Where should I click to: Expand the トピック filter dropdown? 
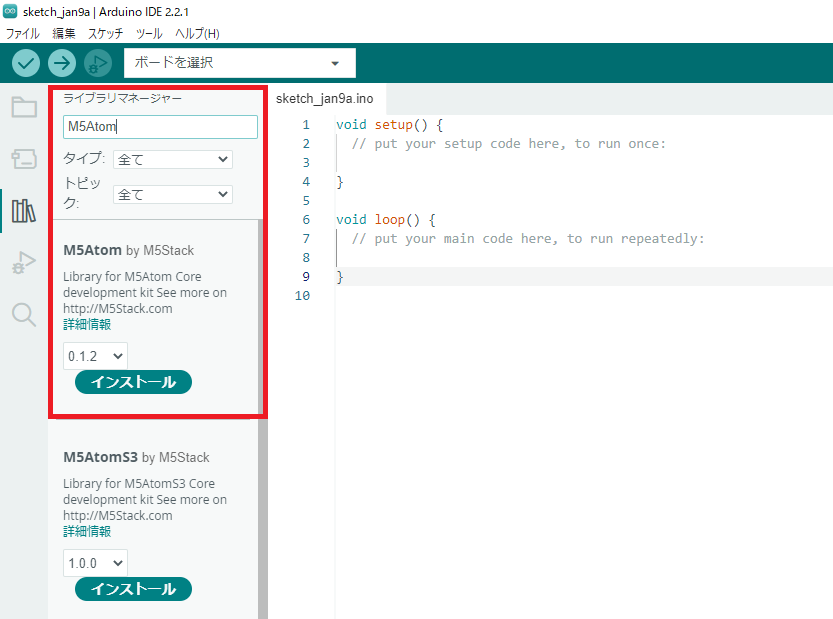click(173, 194)
